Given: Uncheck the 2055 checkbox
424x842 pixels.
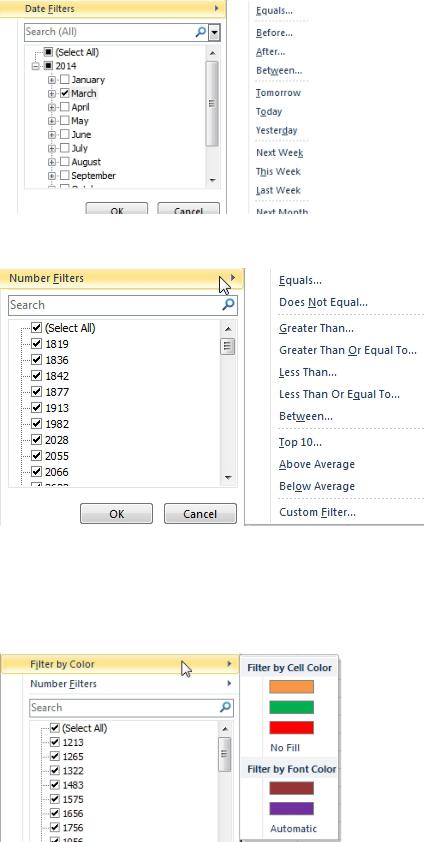Looking at the screenshot, I should coord(36,455).
